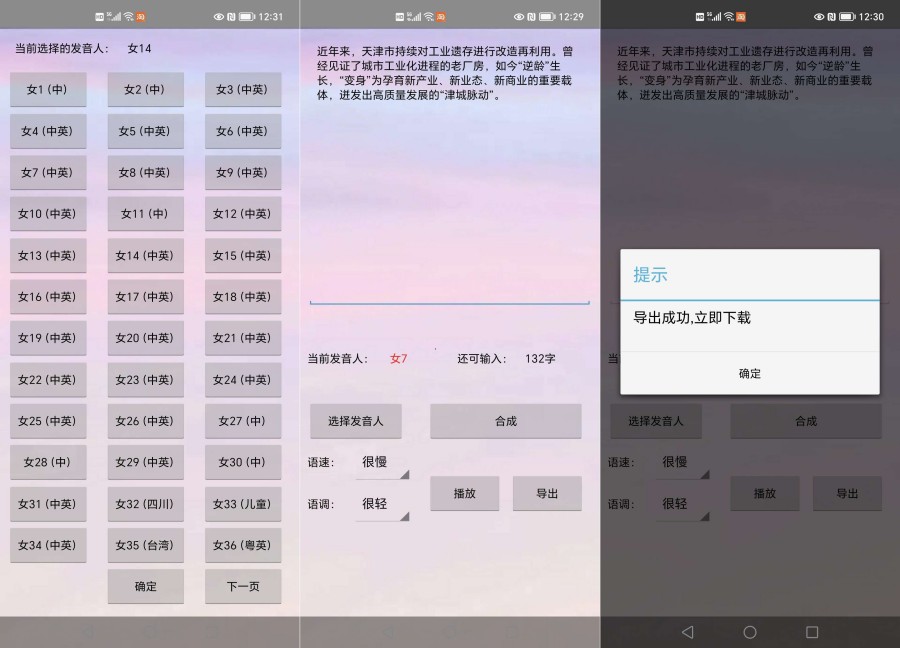Pick voice 女25 (中英)

coord(48,421)
